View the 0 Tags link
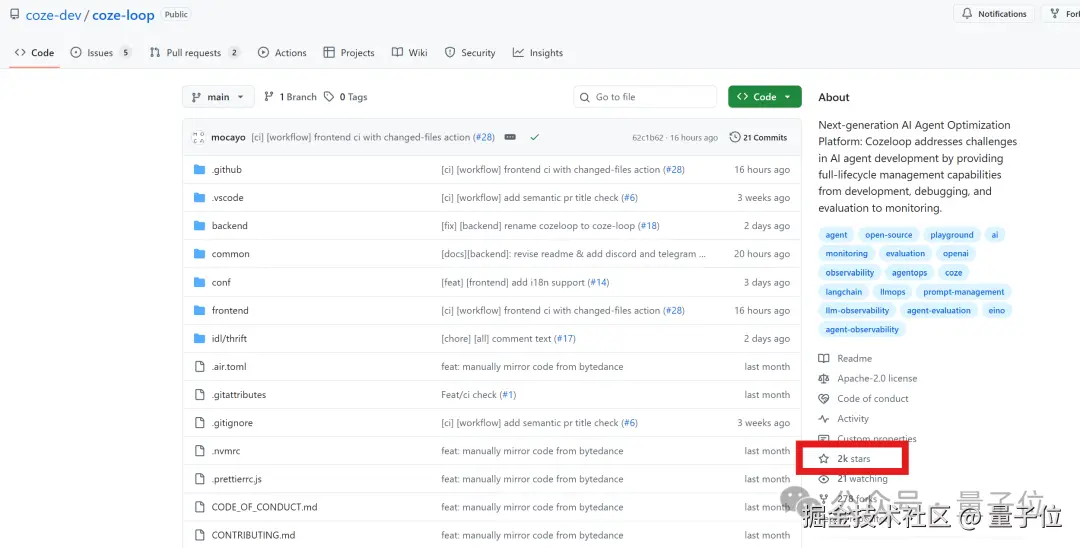1080x548 pixels. tap(346, 97)
